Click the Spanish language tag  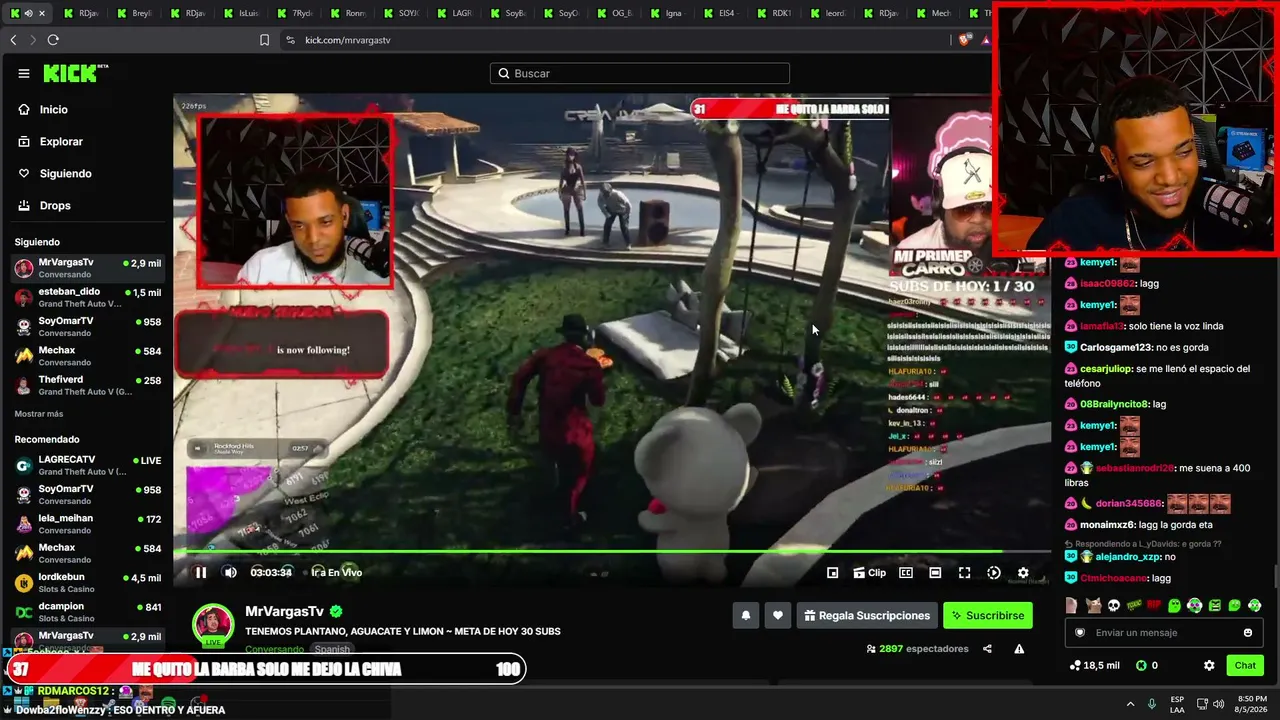point(332,649)
